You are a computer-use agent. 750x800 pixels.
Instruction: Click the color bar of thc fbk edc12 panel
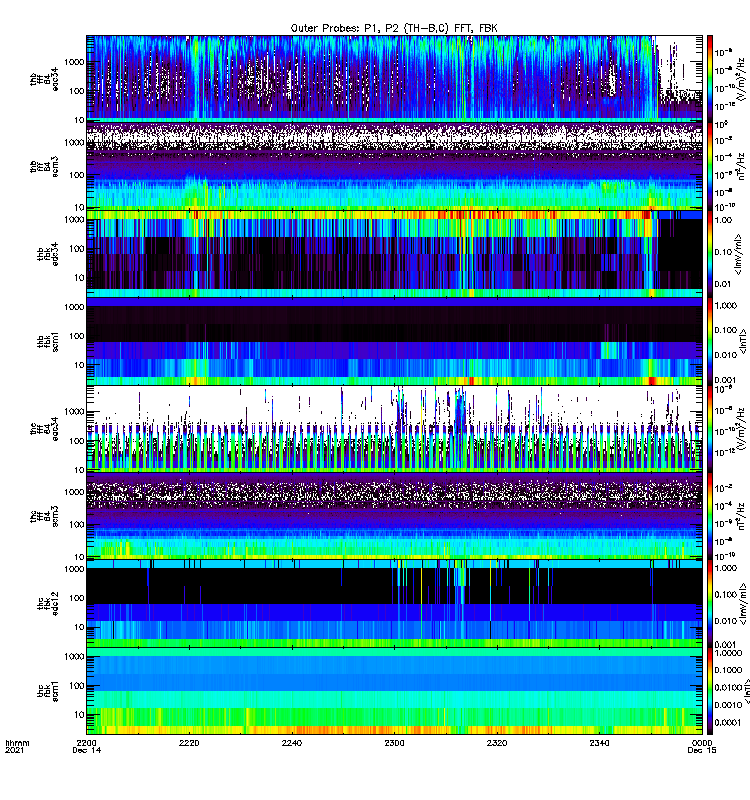(x=710, y=604)
